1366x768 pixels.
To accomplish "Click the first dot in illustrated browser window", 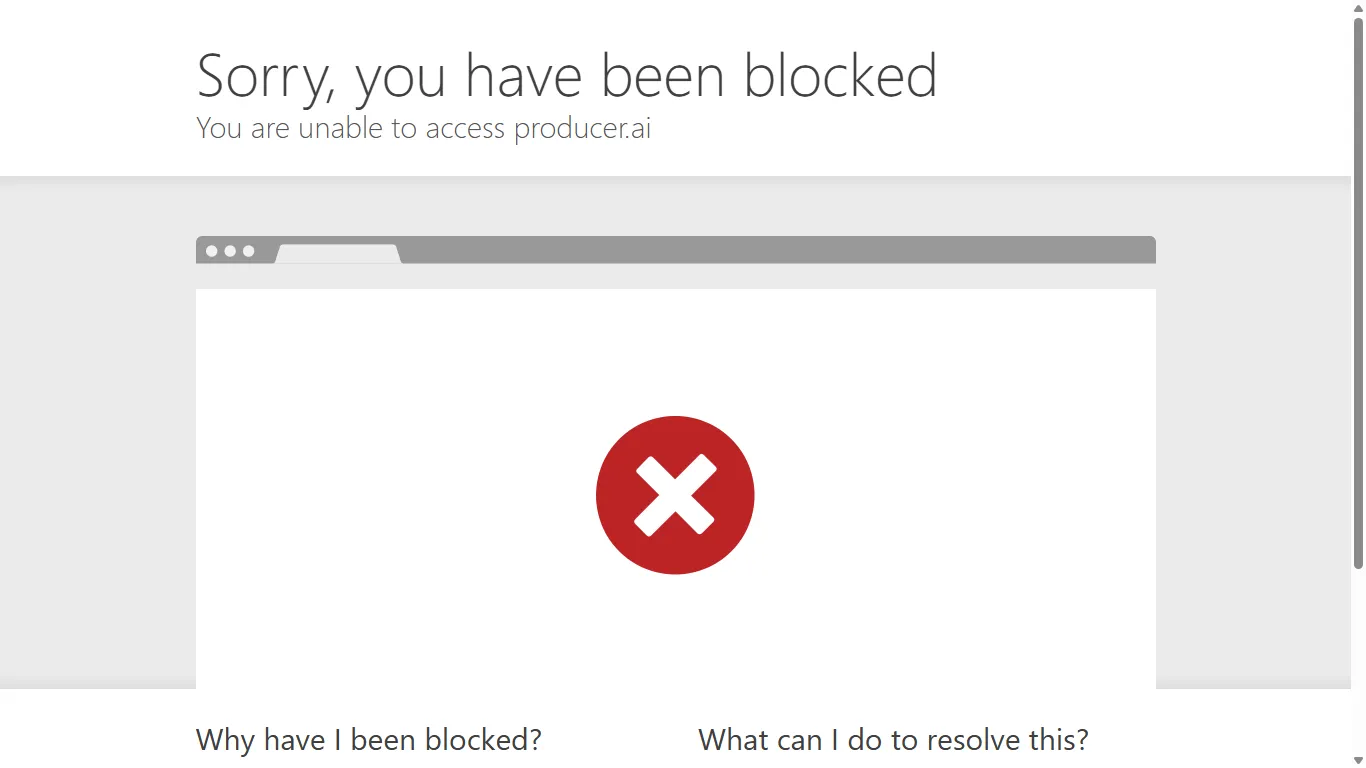I will [x=212, y=251].
